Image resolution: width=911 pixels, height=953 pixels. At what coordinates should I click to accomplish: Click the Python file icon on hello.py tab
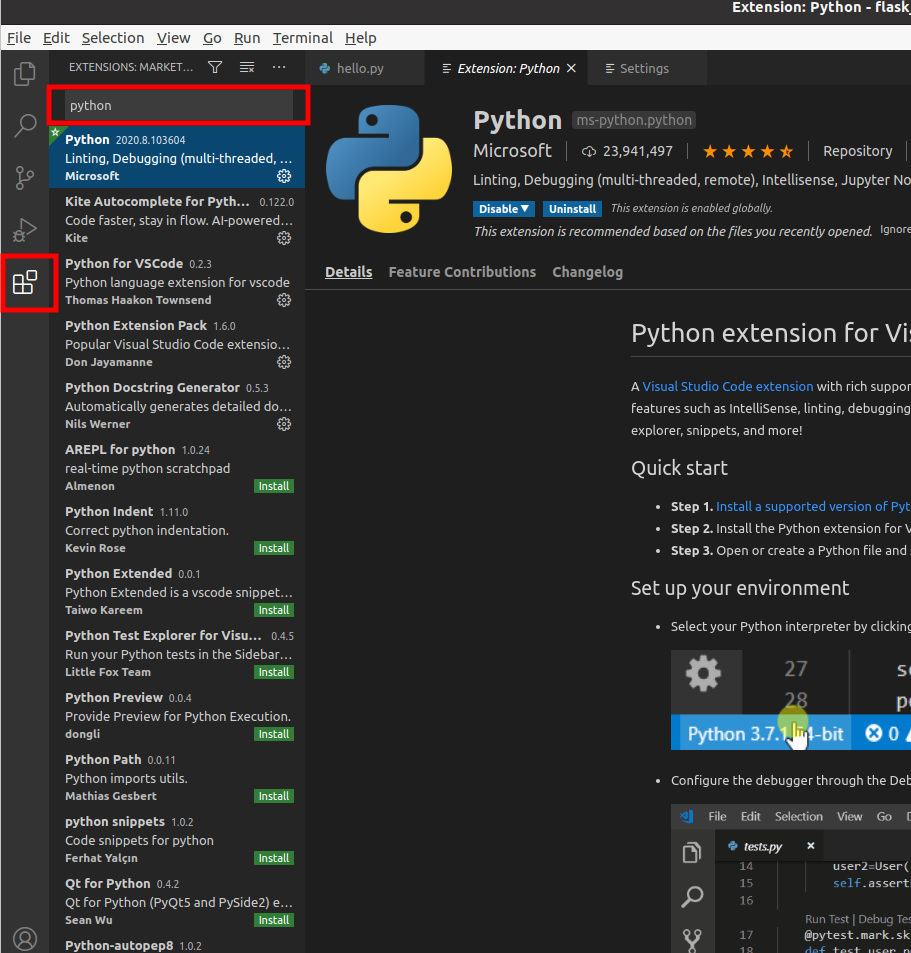click(x=325, y=68)
